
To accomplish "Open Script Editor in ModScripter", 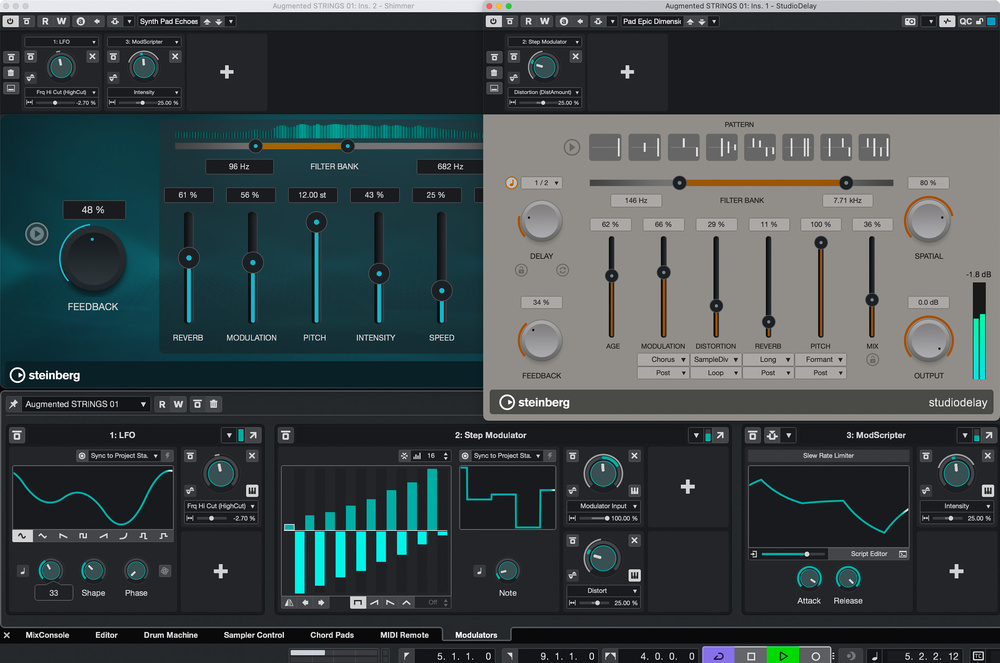I will [x=869, y=554].
